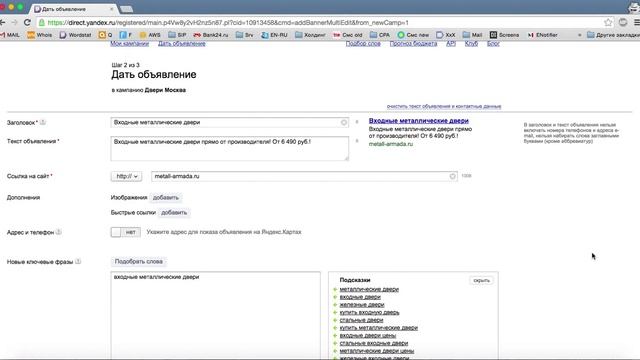Show the info tooltip next to Заголовок
Viewport: 640px width, 360px height.
pyautogui.click(x=43, y=122)
